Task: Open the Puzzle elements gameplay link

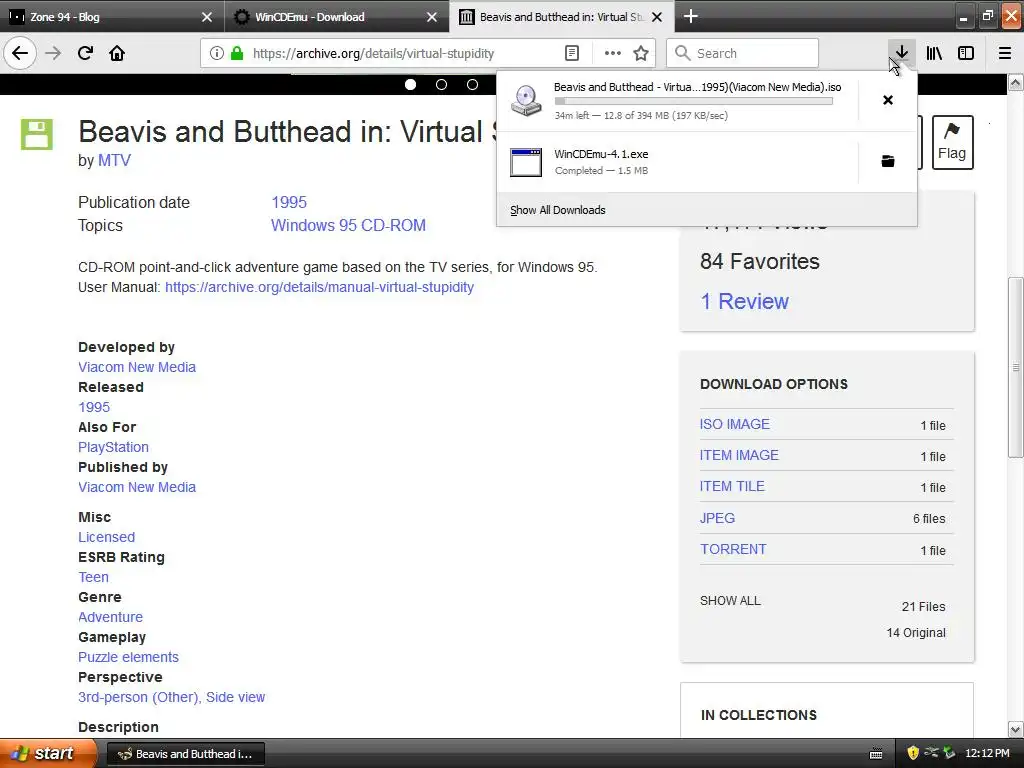Action: (128, 657)
